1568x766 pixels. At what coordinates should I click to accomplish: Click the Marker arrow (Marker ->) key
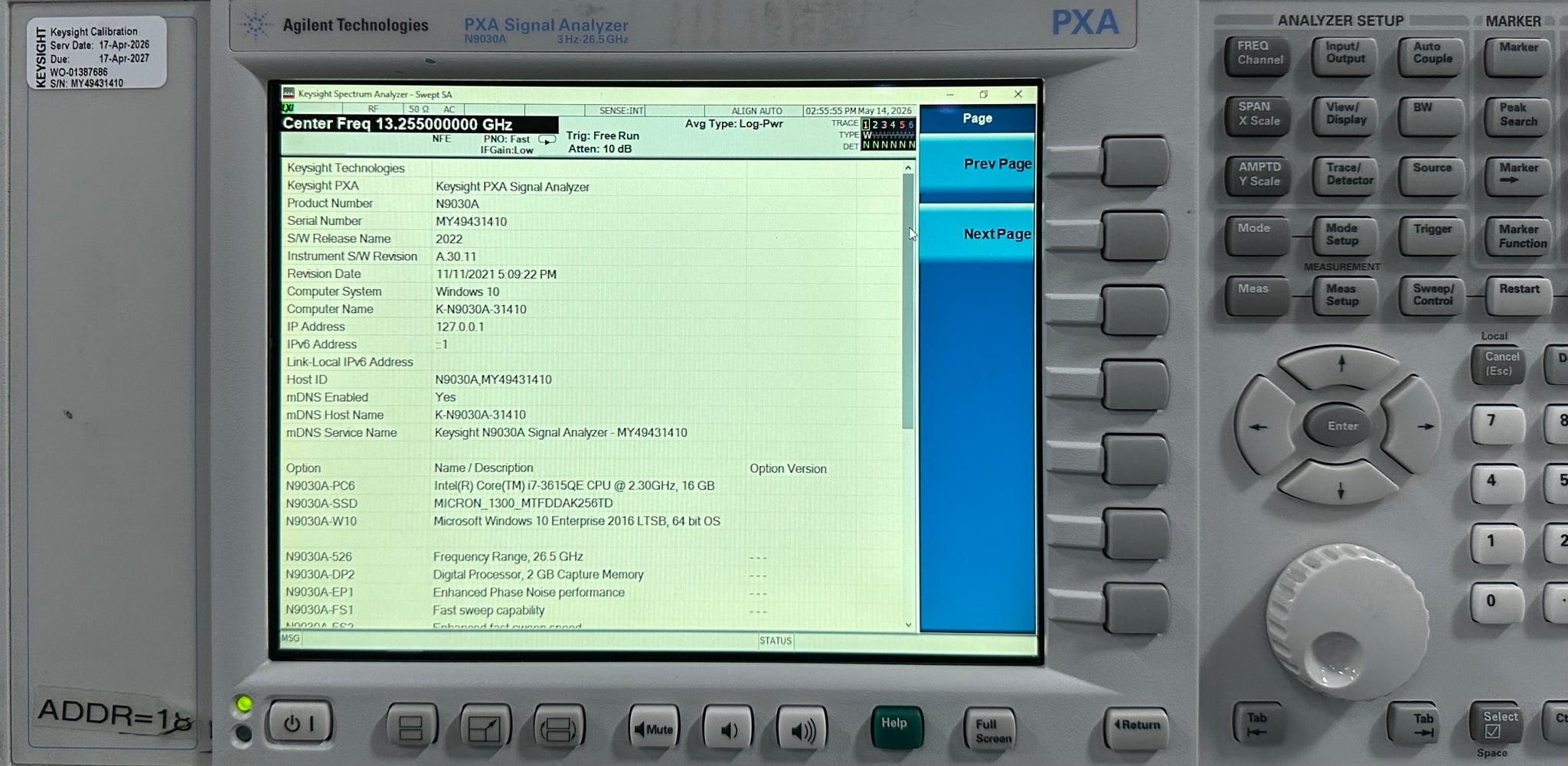coord(1517,176)
